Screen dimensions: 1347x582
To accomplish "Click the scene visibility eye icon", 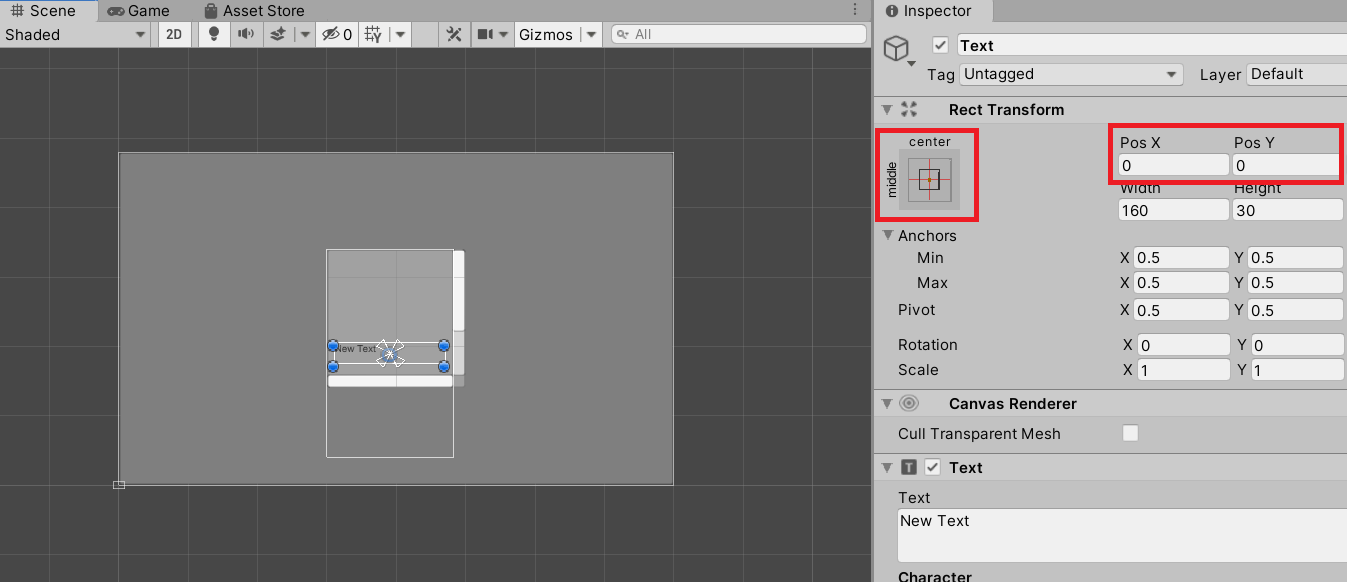I will (330, 34).
